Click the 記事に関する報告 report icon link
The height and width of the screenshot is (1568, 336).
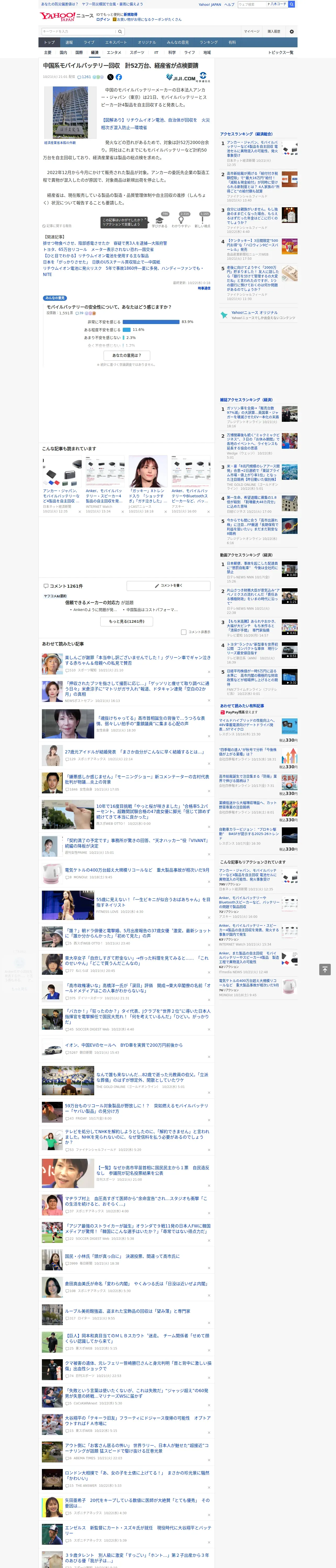[57, 226]
